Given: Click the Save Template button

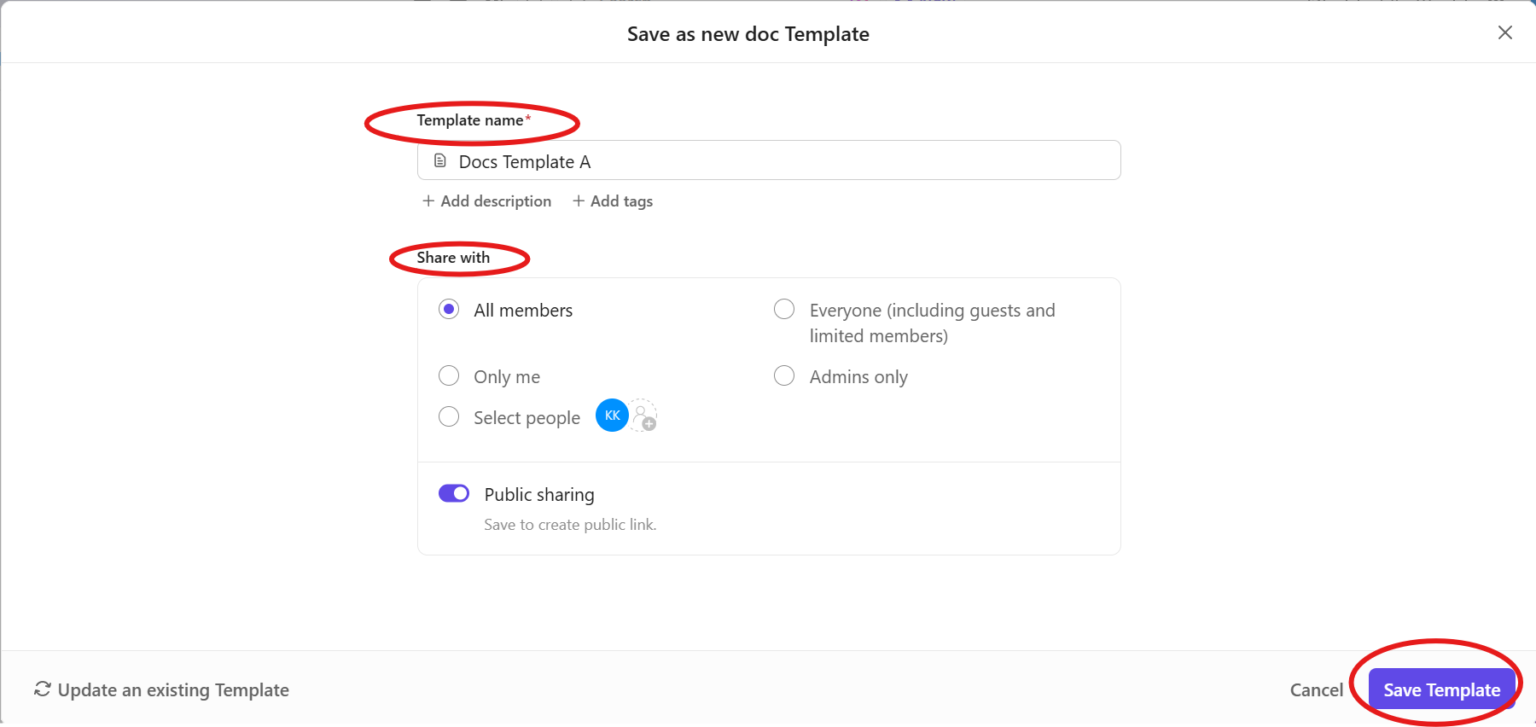Looking at the screenshot, I should pos(1441,689).
